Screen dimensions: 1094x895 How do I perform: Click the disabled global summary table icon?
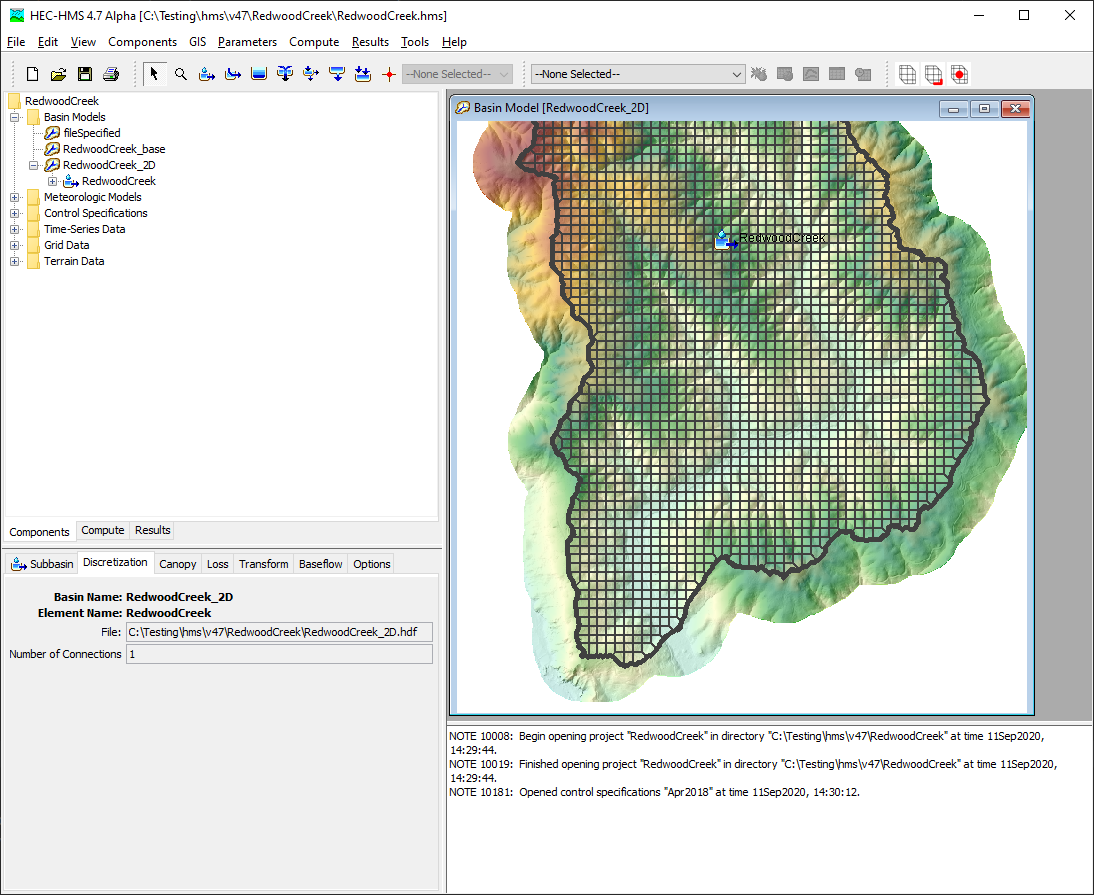pyautogui.click(x=785, y=74)
